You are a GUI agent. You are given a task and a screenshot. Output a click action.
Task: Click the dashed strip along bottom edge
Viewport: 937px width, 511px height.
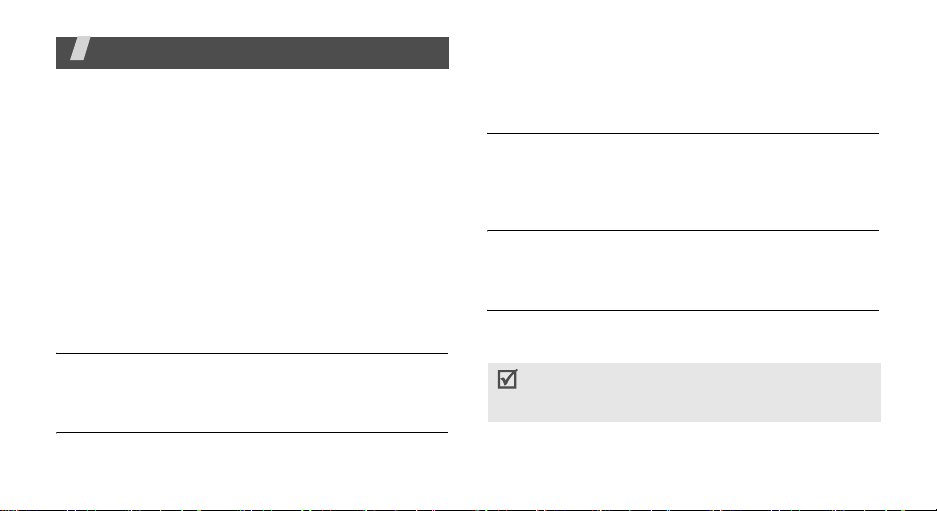468,509
